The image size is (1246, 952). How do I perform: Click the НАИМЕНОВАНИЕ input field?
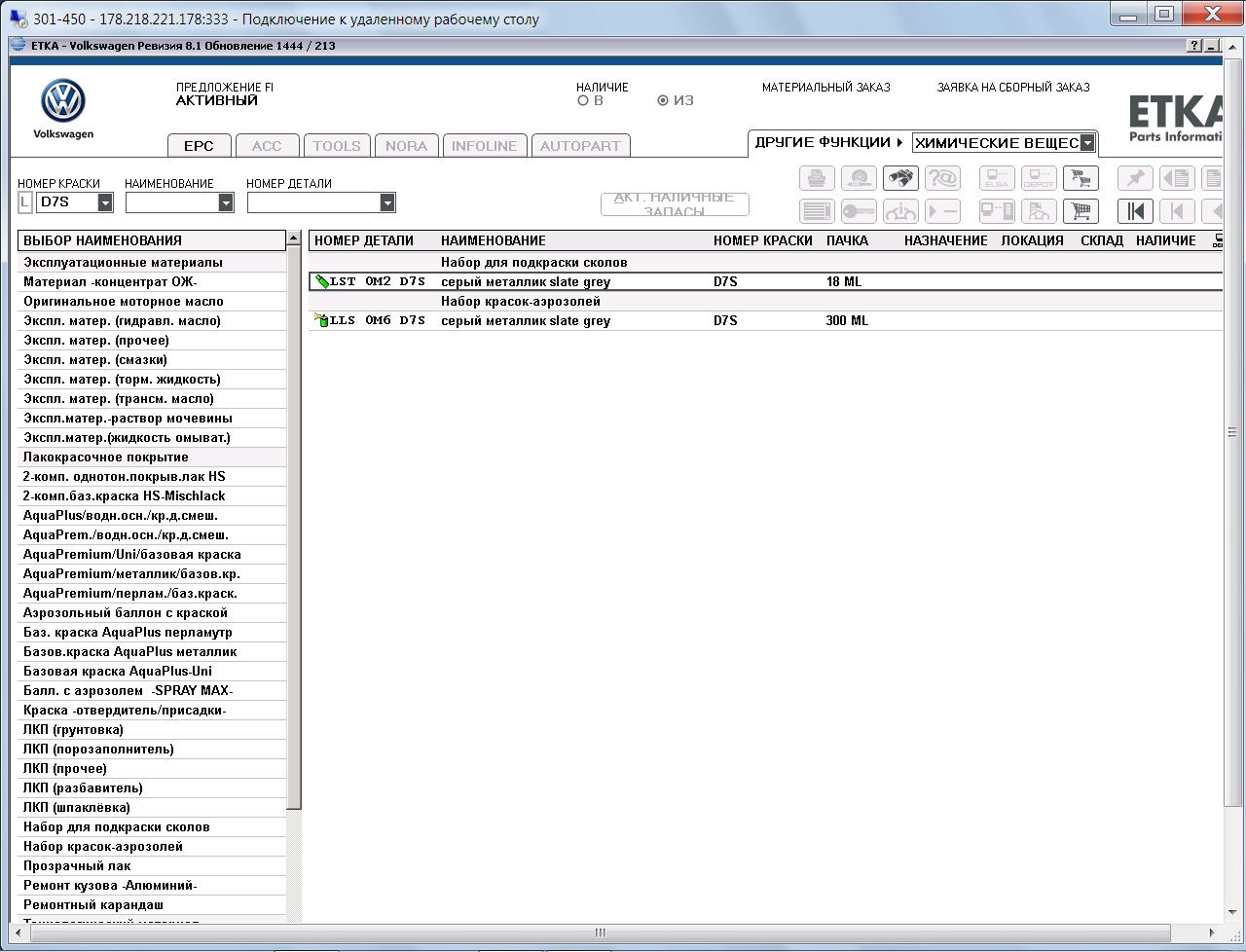(171, 202)
